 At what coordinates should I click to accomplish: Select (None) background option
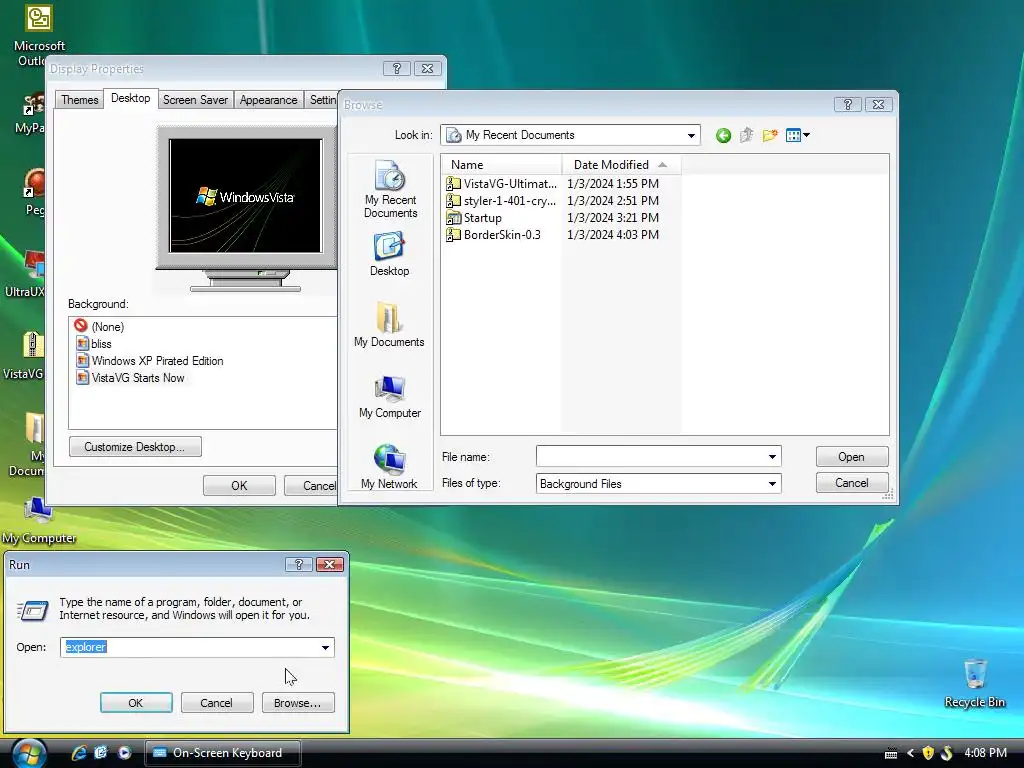[99, 327]
